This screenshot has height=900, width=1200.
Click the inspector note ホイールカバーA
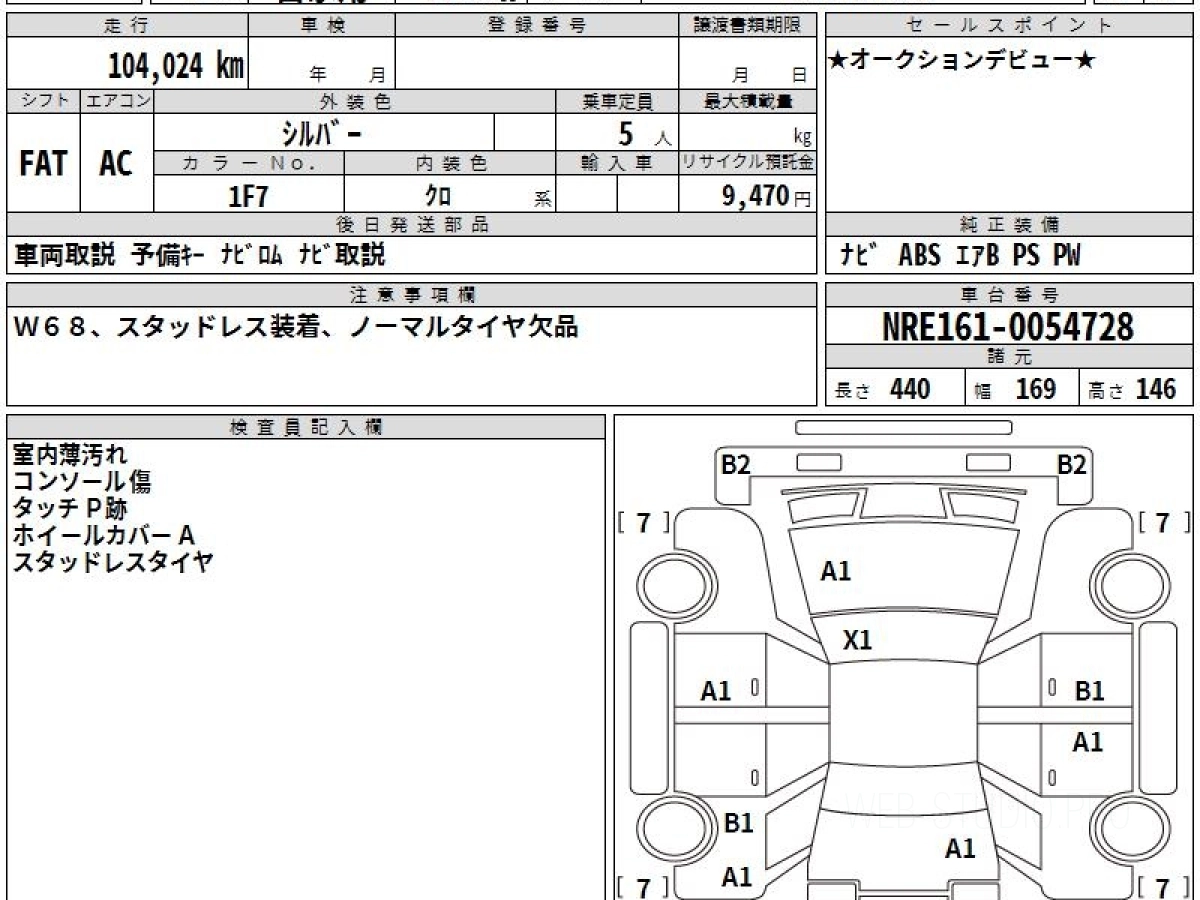point(104,536)
